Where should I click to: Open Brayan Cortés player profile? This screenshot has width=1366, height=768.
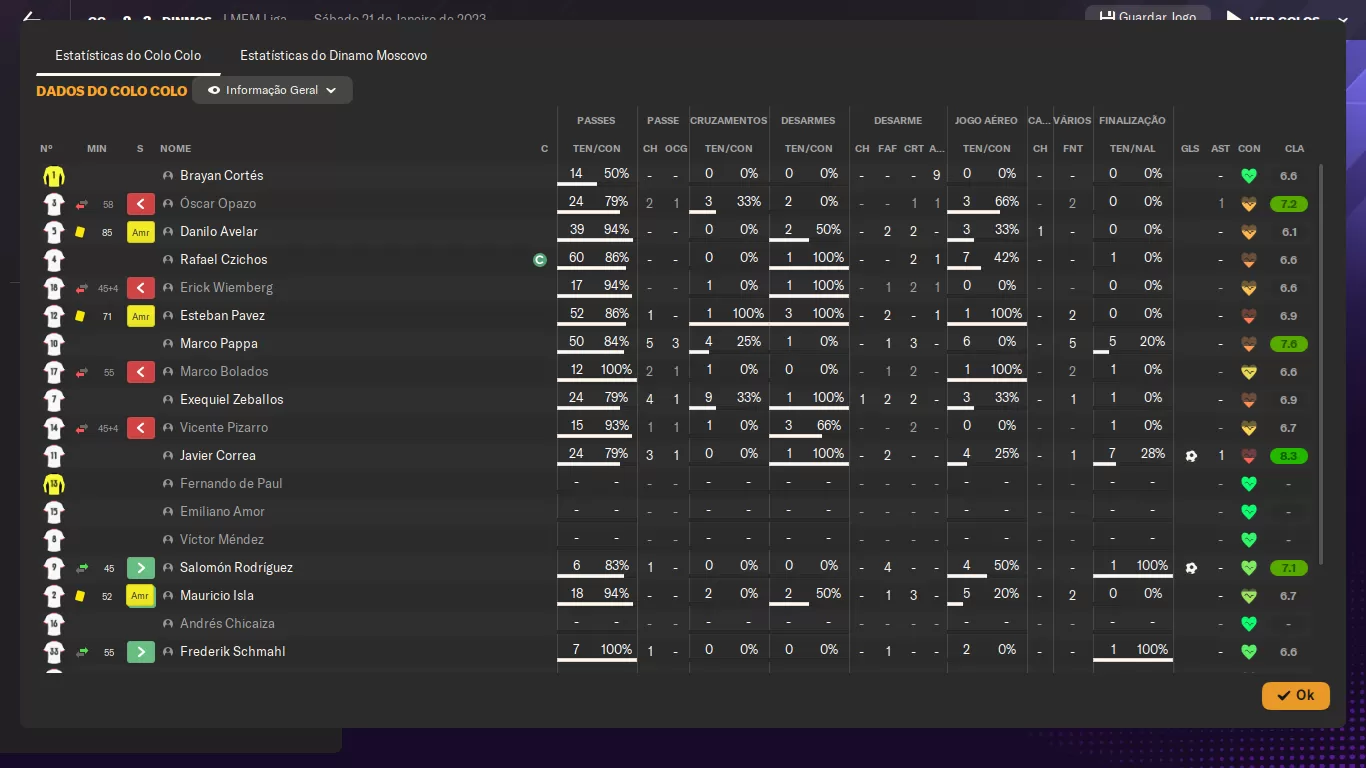tap(222, 176)
